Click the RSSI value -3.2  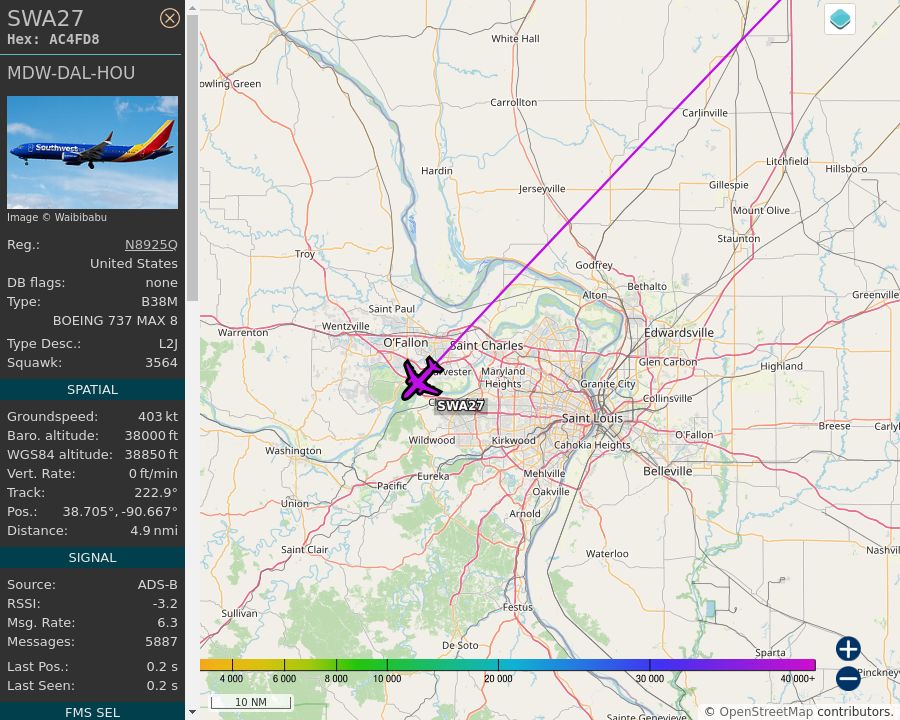(x=165, y=603)
